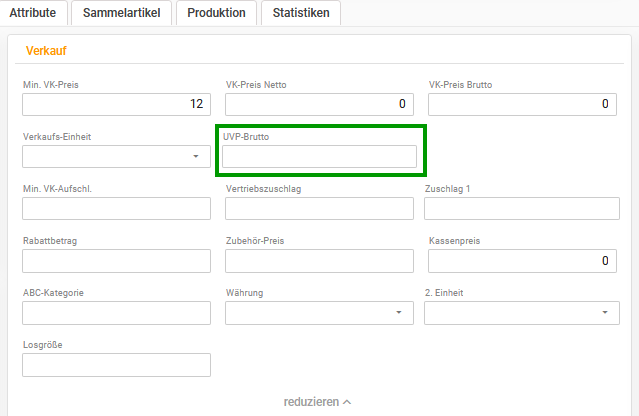Select the Produktion tab
This screenshot has width=639, height=416.
216,13
